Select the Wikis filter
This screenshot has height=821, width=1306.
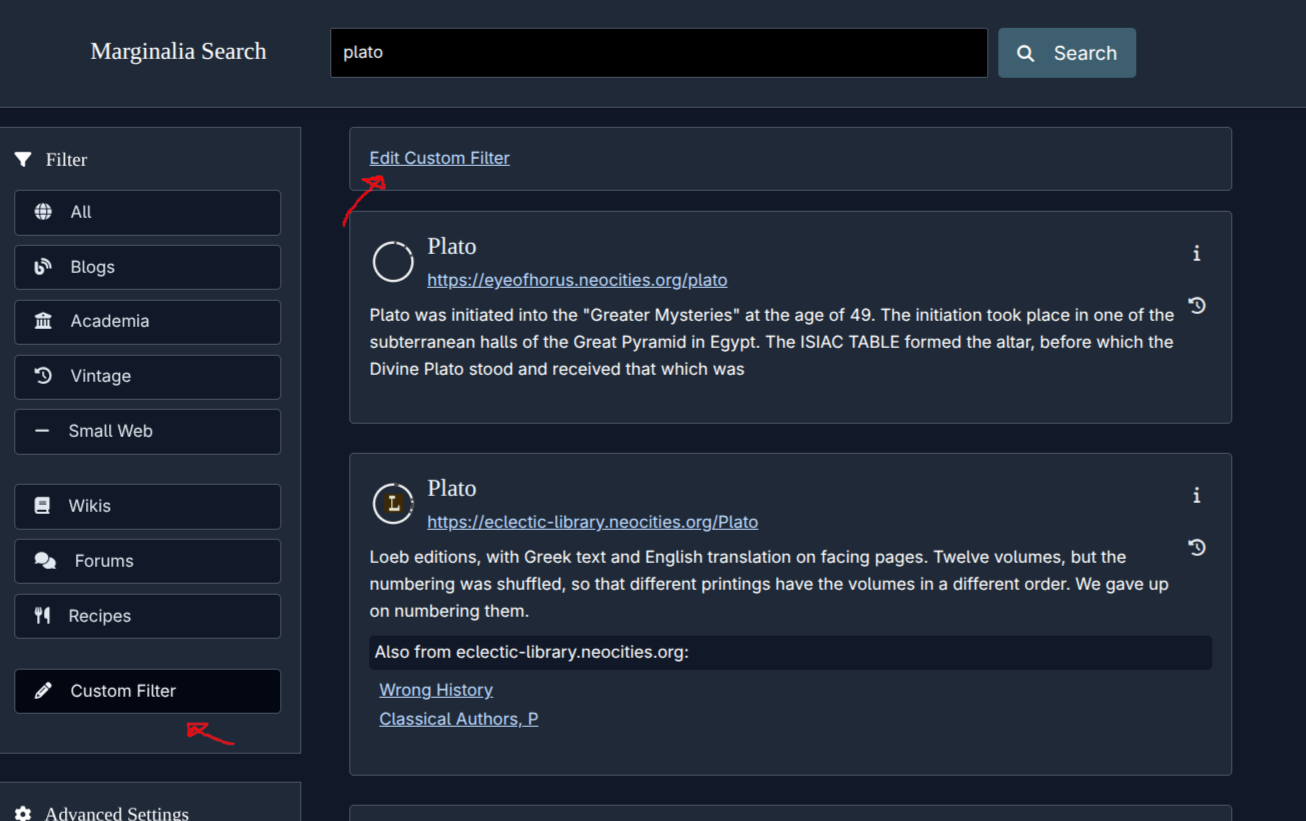click(x=147, y=507)
